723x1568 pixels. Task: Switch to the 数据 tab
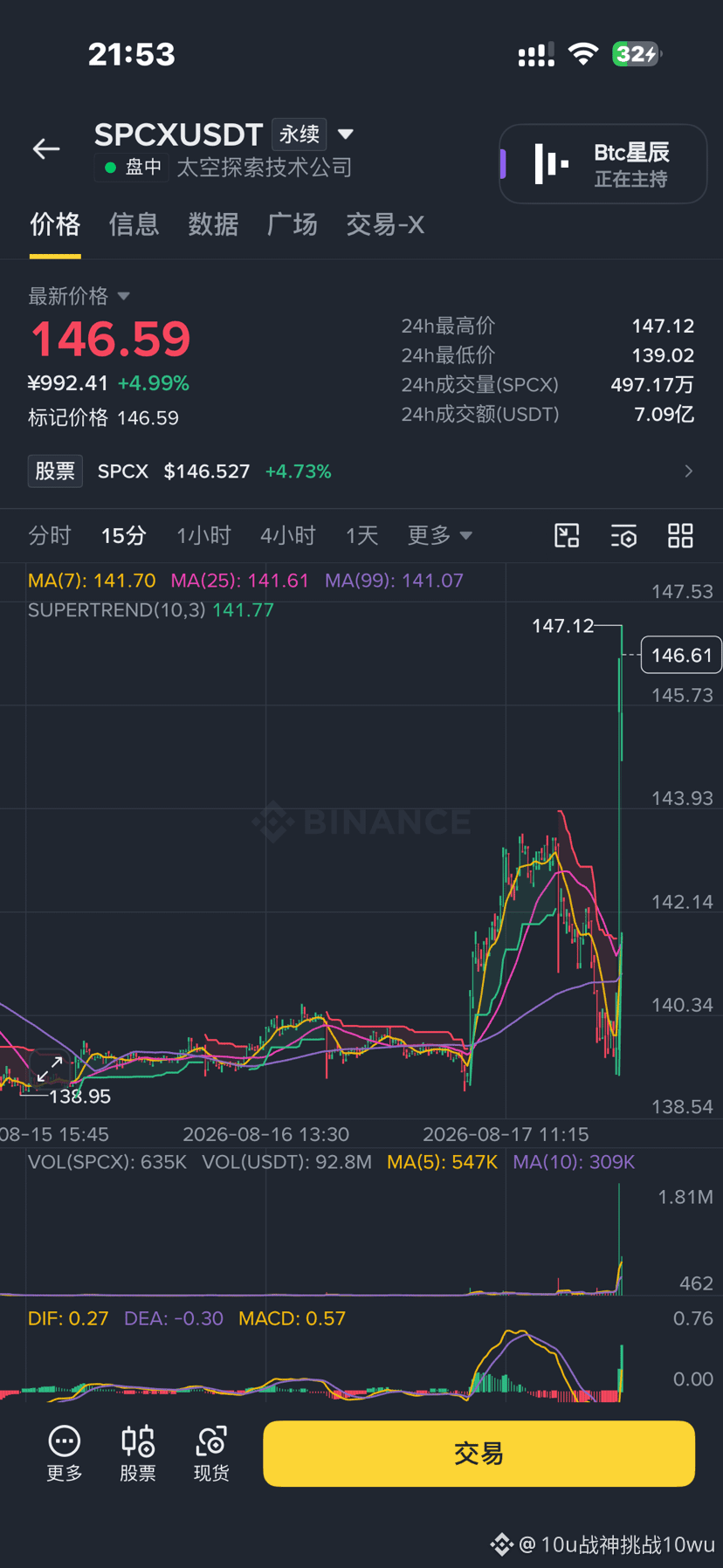tap(213, 224)
